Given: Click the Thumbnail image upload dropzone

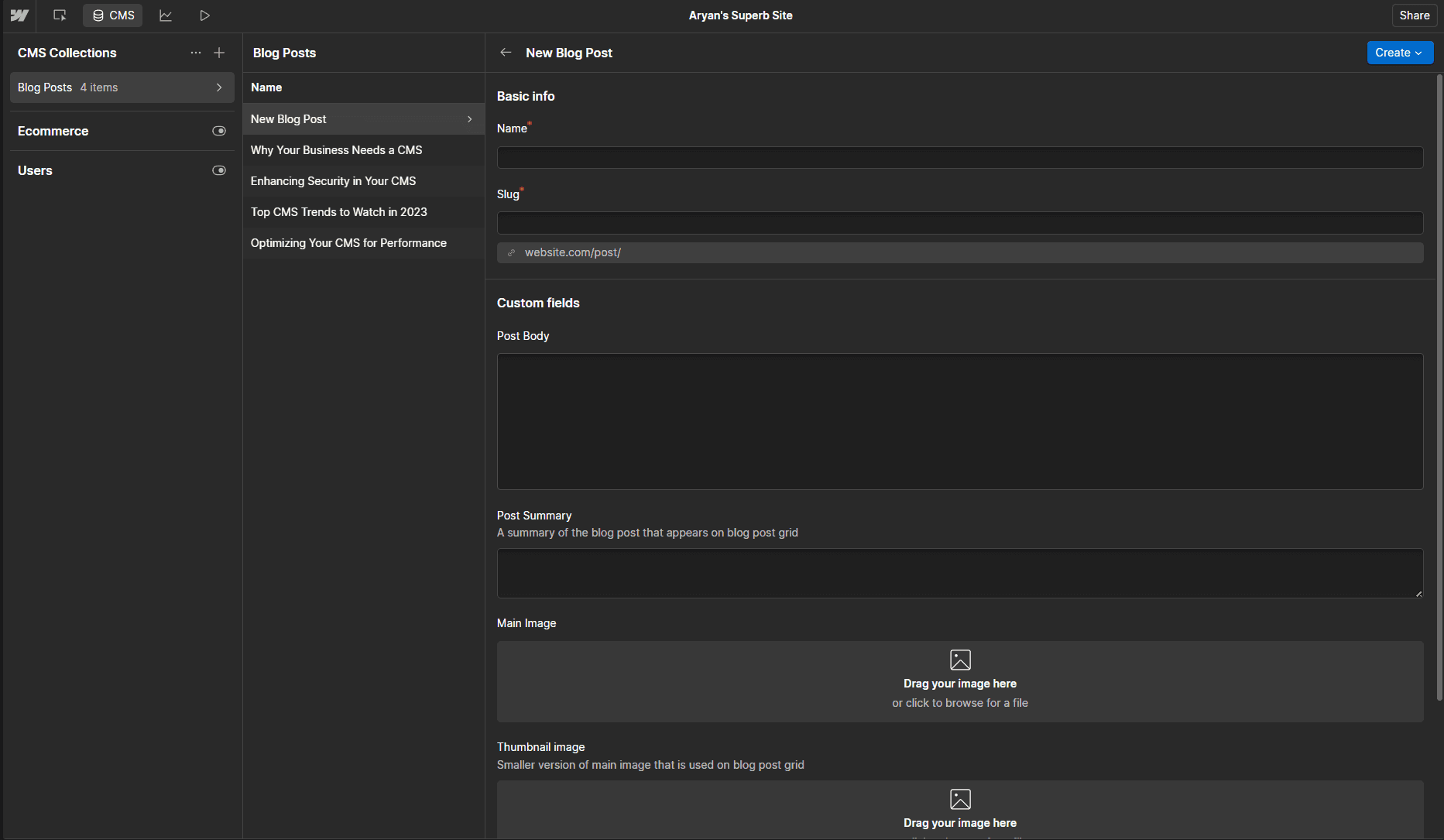Looking at the screenshot, I should (960, 810).
